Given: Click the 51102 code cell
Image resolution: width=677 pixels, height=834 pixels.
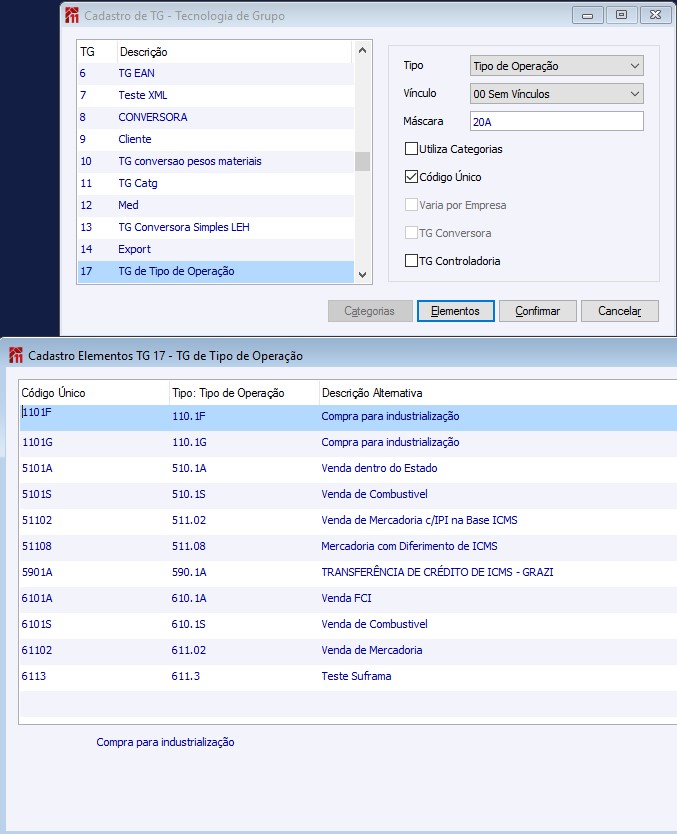Looking at the screenshot, I should click(x=94, y=520).
